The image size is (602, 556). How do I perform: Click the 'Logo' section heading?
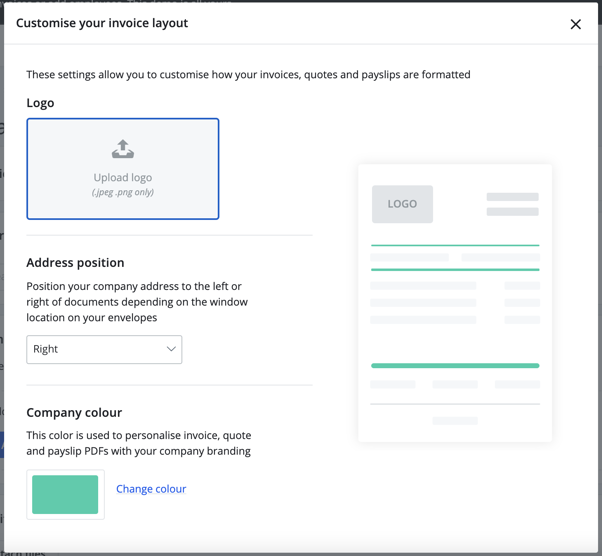point(40,103)
